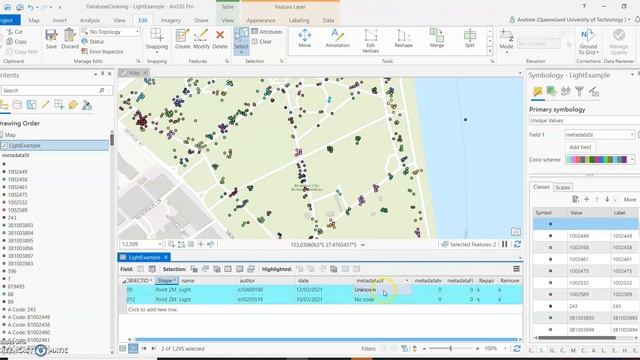The height and width of the screenshot is (360, 640).
Task: Click the metadataSt column header
Action: (382, 280)
